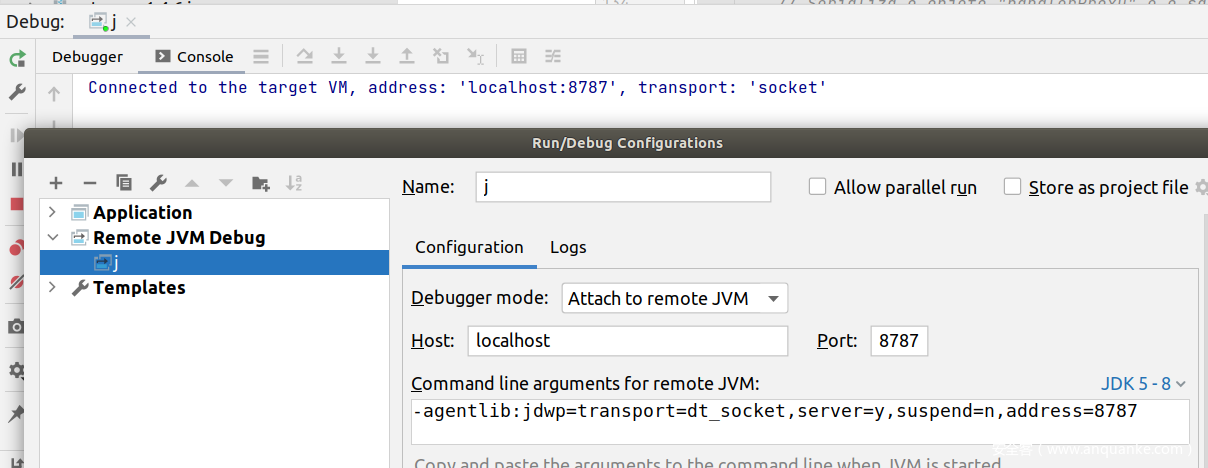Image resolution: width=1208 pixels, height=468 pixels.
Task: Open the JDK 5 - 8 version dropdown
Action: [1143, 384]
